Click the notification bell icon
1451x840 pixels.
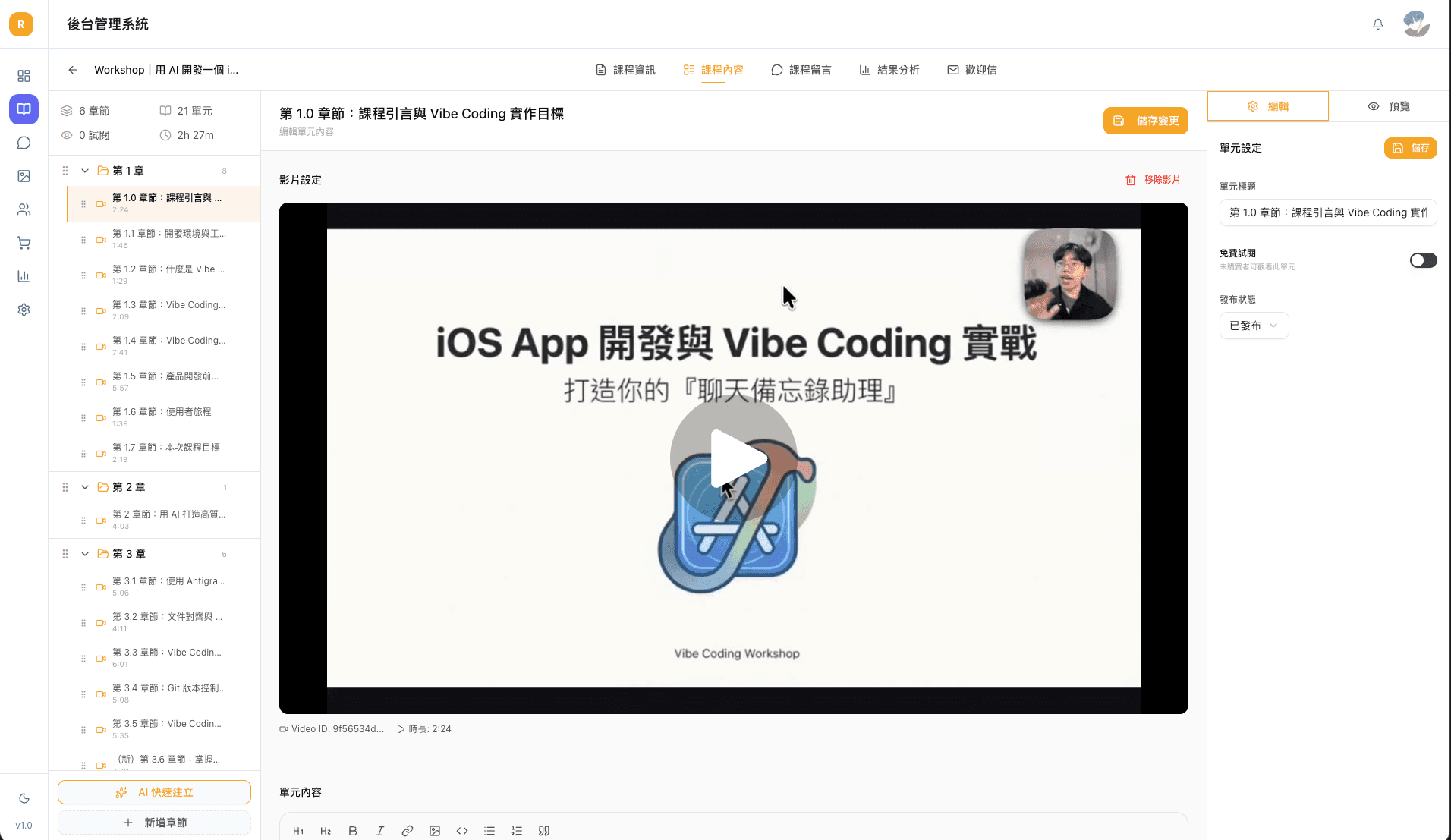(1377, 24)
